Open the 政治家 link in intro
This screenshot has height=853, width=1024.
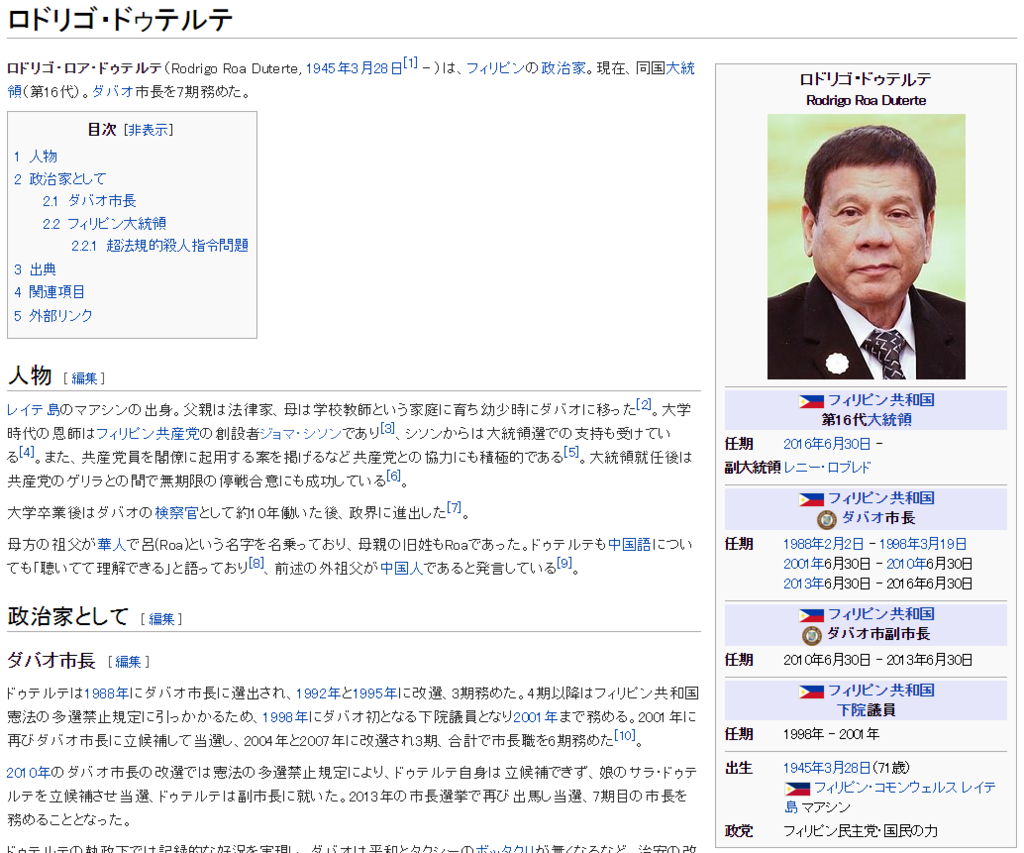(x=563, y=69)
